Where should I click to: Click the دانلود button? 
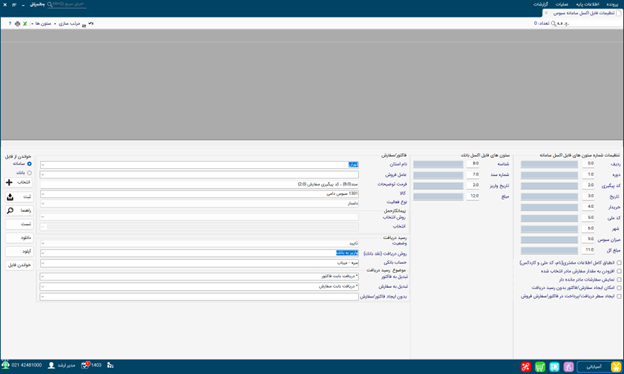pos(19,238)
